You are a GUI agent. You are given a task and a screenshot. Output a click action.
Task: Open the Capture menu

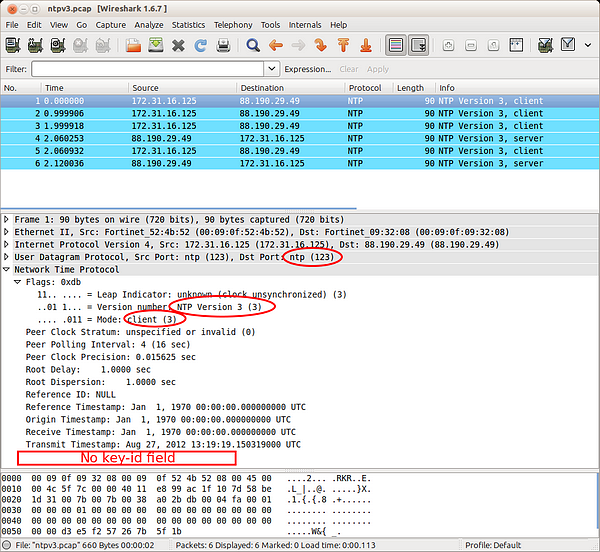point(111,25)
